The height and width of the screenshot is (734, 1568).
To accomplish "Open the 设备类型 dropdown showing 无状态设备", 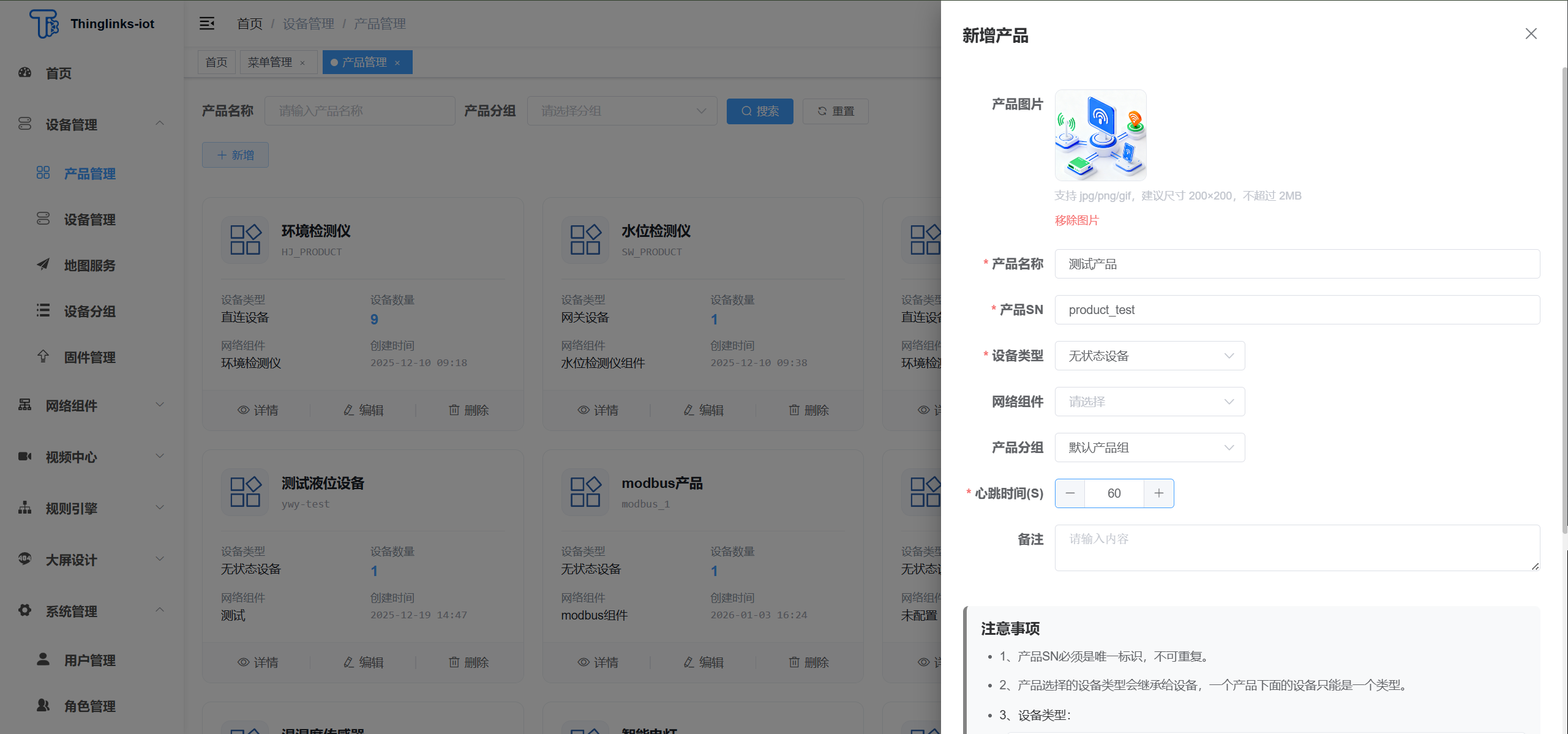I will point(1149,356).
